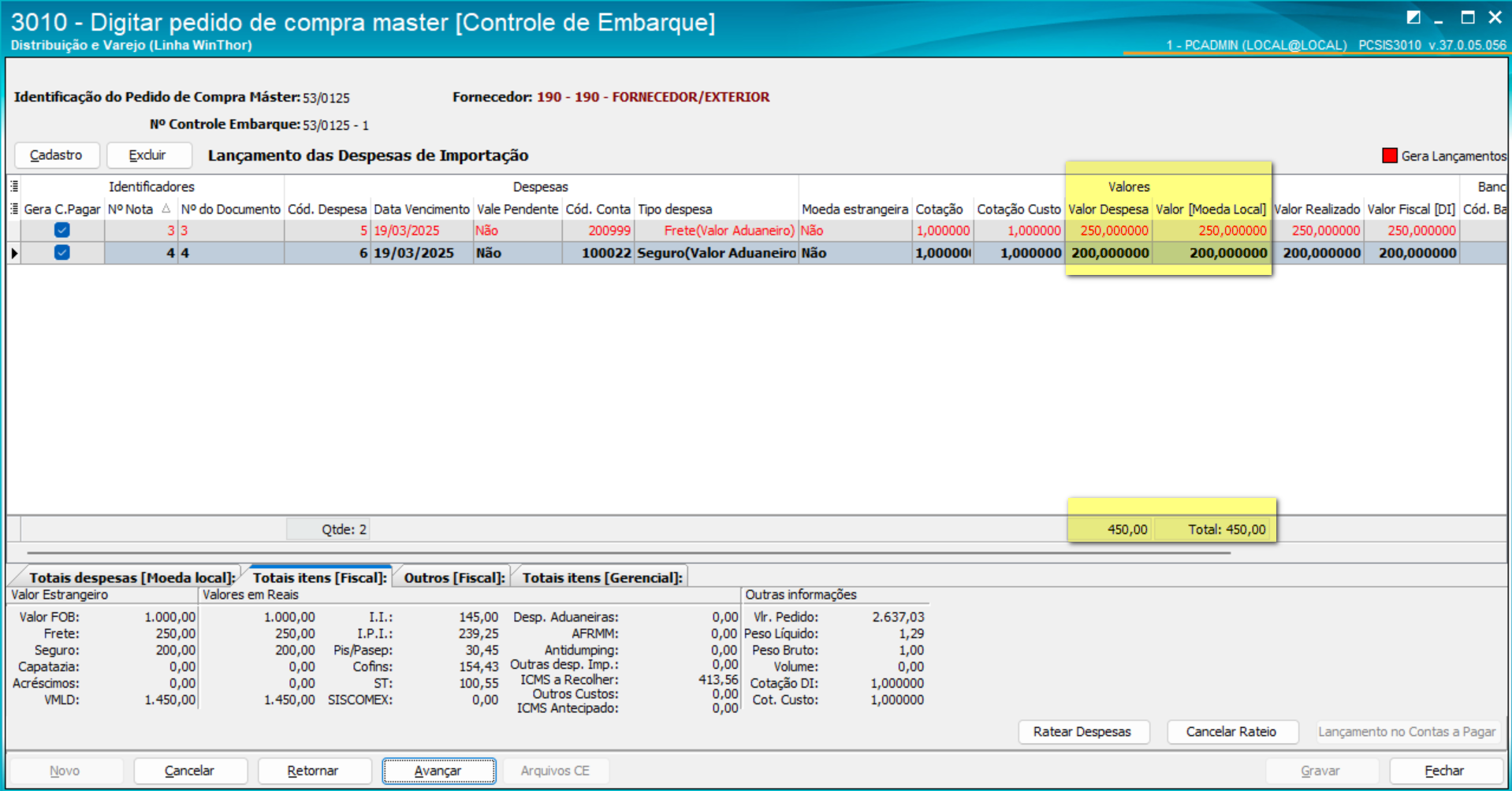Viewport: 1512px width, 791px height.
Task: Uncheck Gera C.Pagar for the Frete row
Action: coord(61,230)
